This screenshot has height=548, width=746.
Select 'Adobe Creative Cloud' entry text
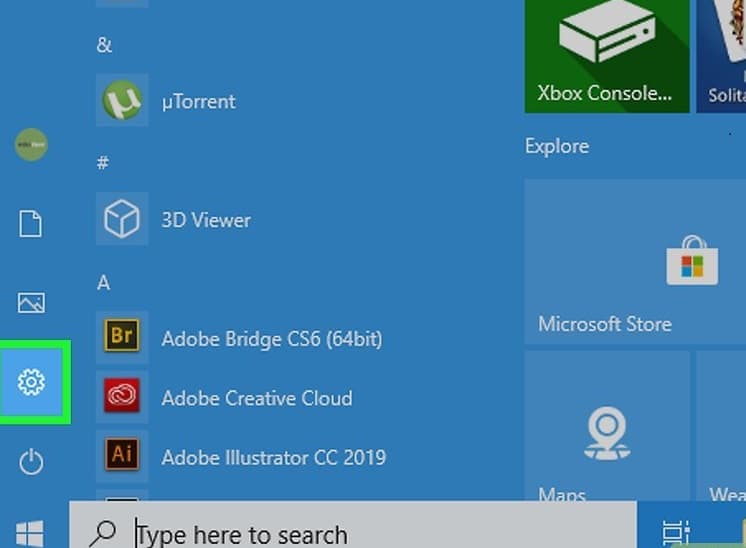(257, 398)
